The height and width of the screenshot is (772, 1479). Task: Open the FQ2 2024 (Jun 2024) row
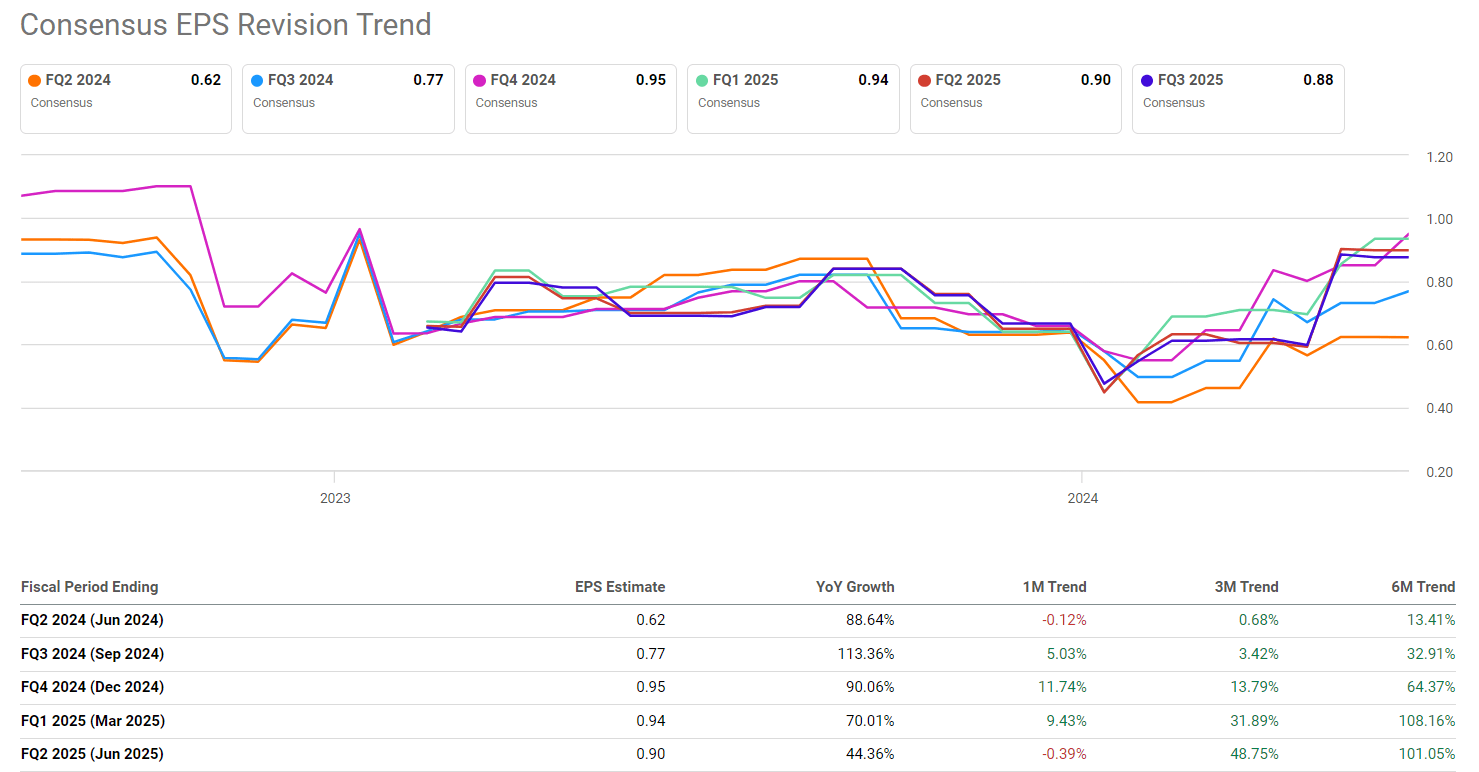pos(92,620)
